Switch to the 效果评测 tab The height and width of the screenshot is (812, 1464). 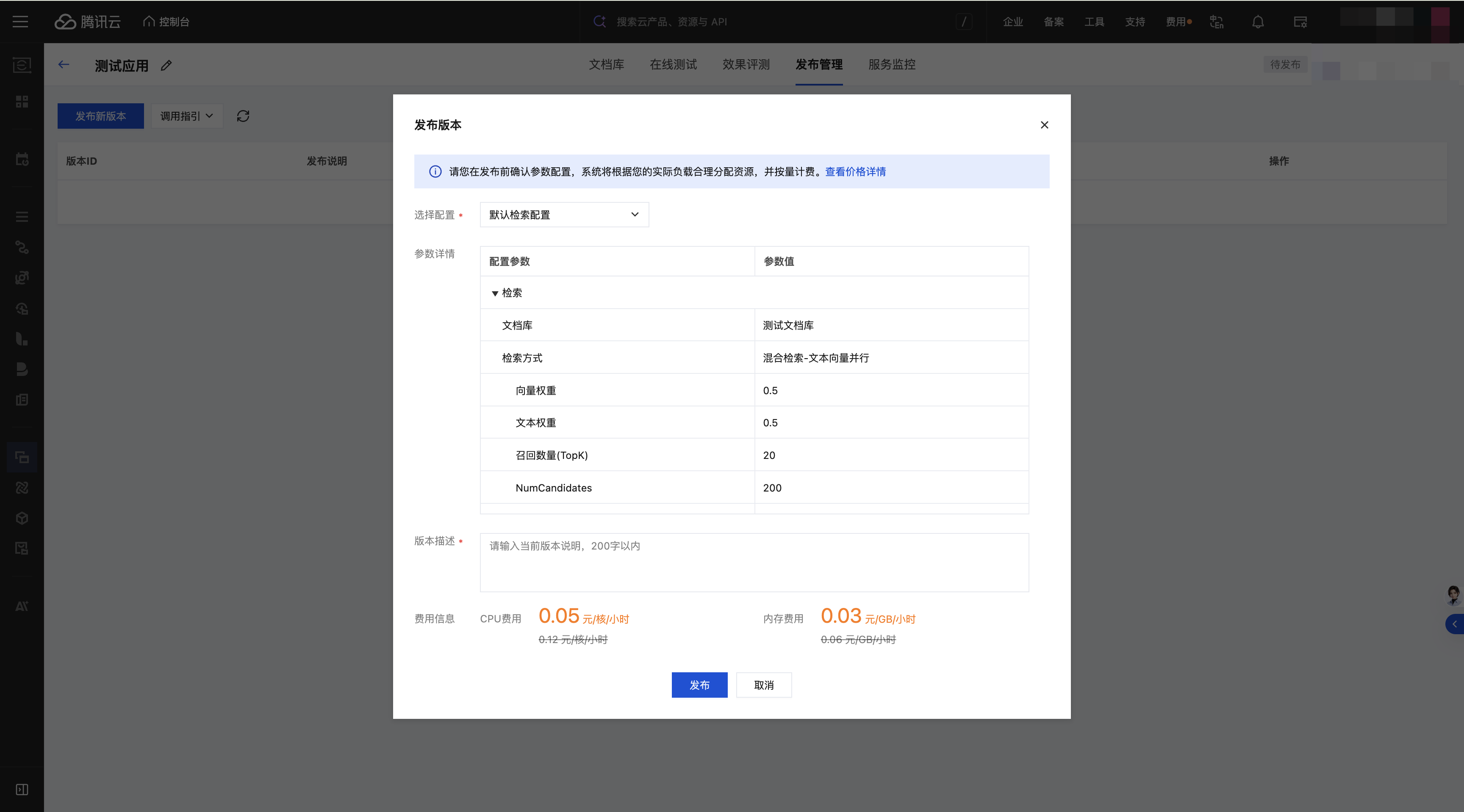(746, 65)
